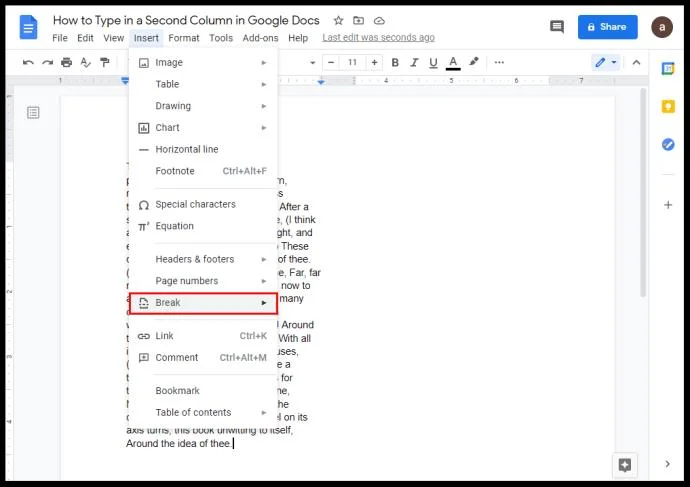
Task: Decrease font size
Action: [x=331, y=62]
